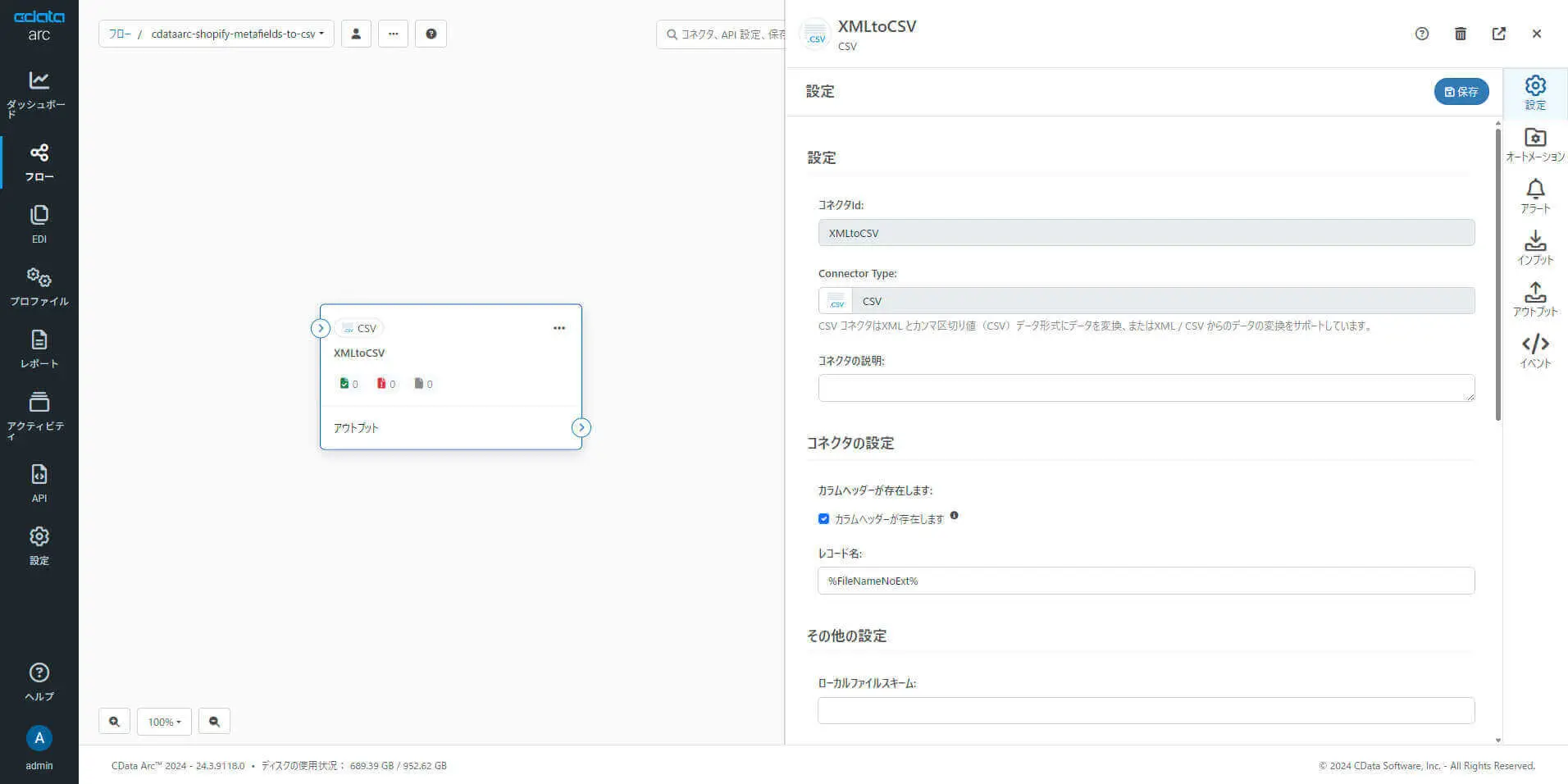Open the ヘルプ help menu
Image resolution: width=1568 pixels, height=784 pixels.
tap(39, 681)
